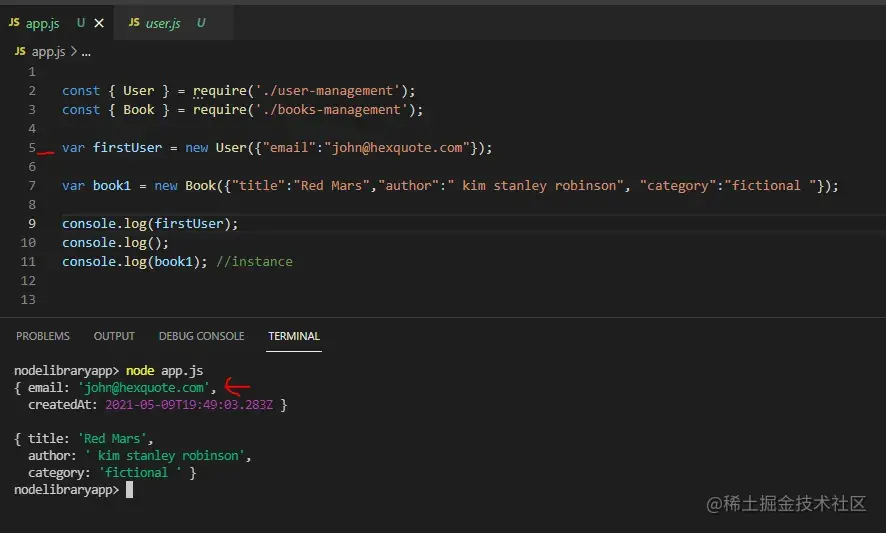Click the book1 variable in line 7
The height and width of the screenshot is (533, 886).
(x=112, y=186)
